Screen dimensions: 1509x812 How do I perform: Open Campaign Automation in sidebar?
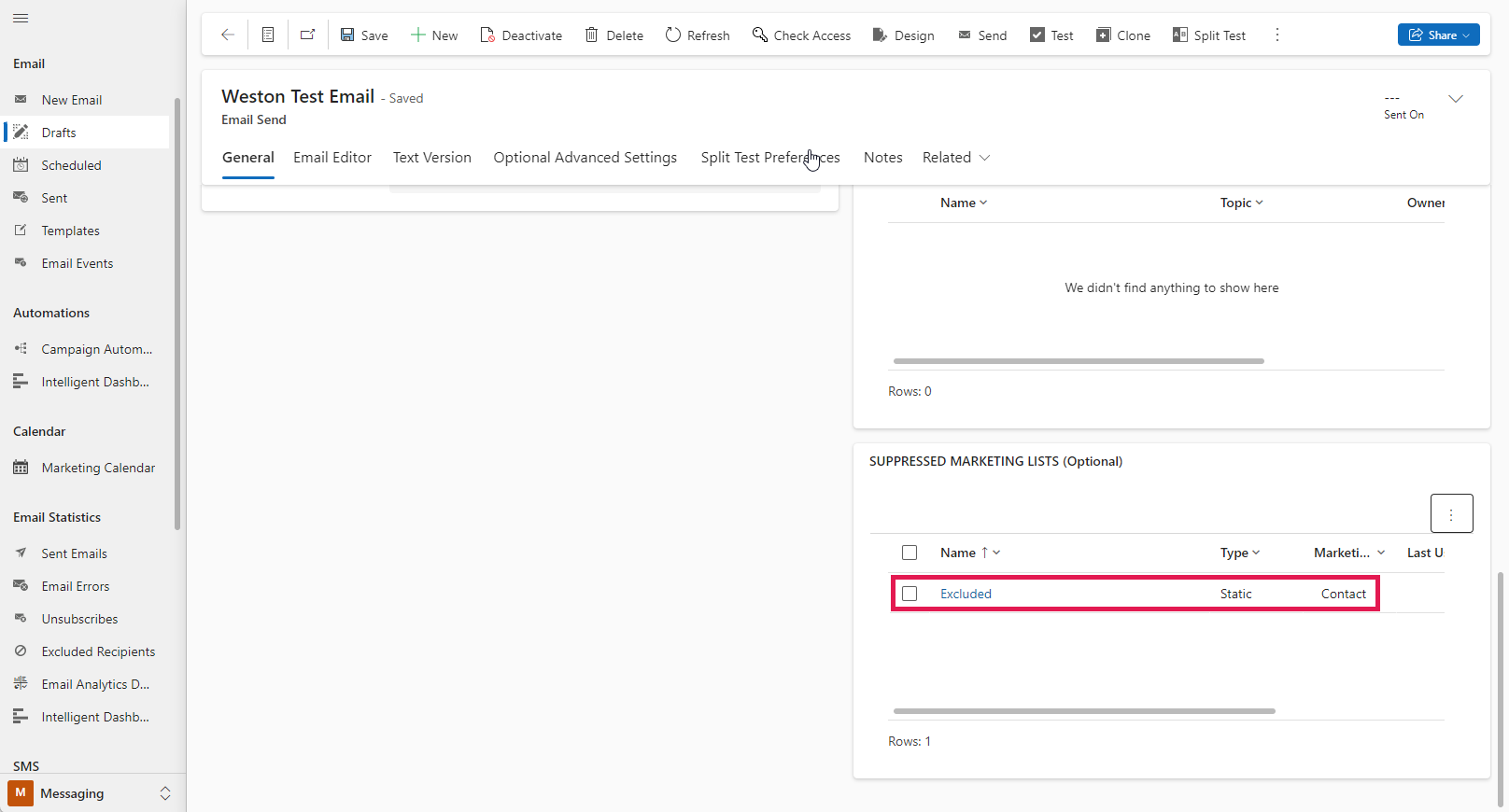tap(87, 349)
